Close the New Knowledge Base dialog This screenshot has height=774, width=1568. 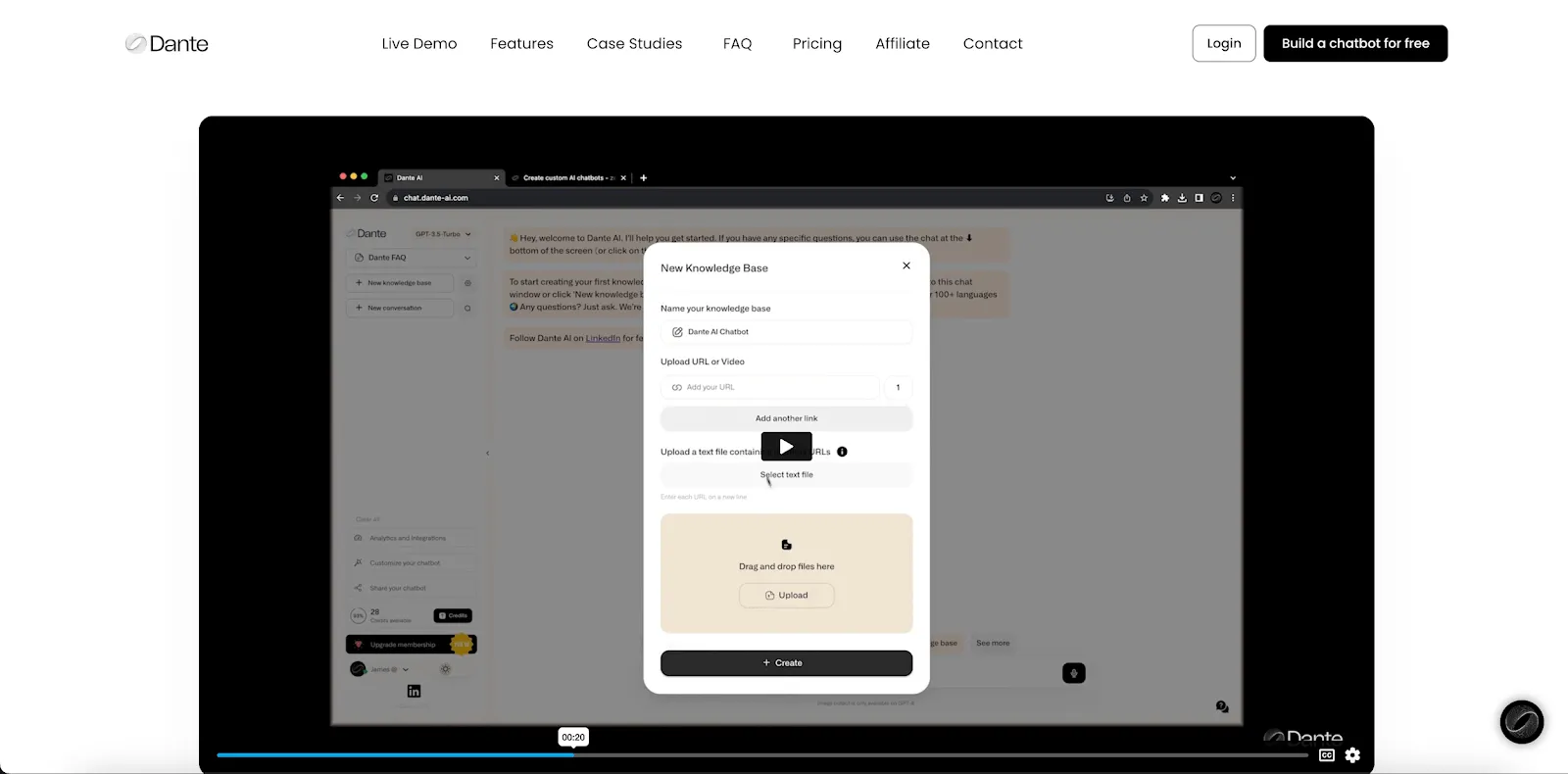[906, 266]
